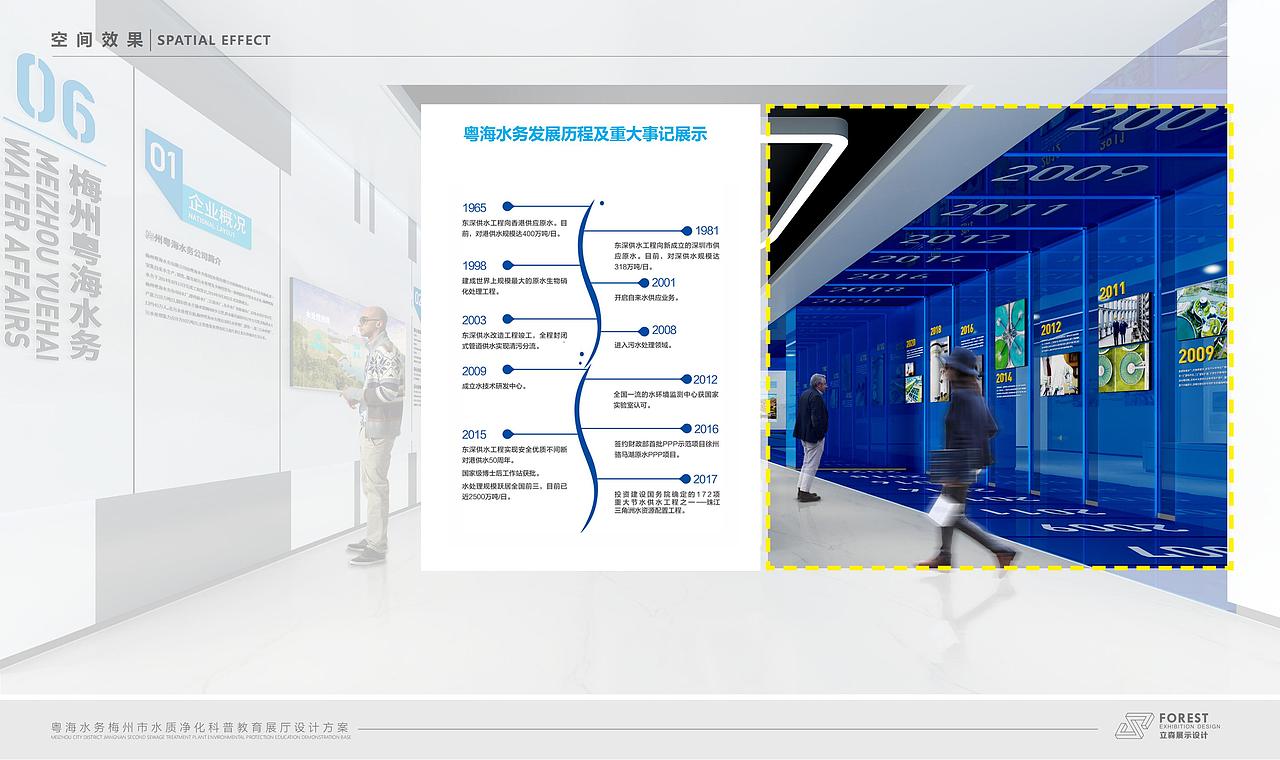Click the SPATIAL EFFECT header text

tap(214, 40)
